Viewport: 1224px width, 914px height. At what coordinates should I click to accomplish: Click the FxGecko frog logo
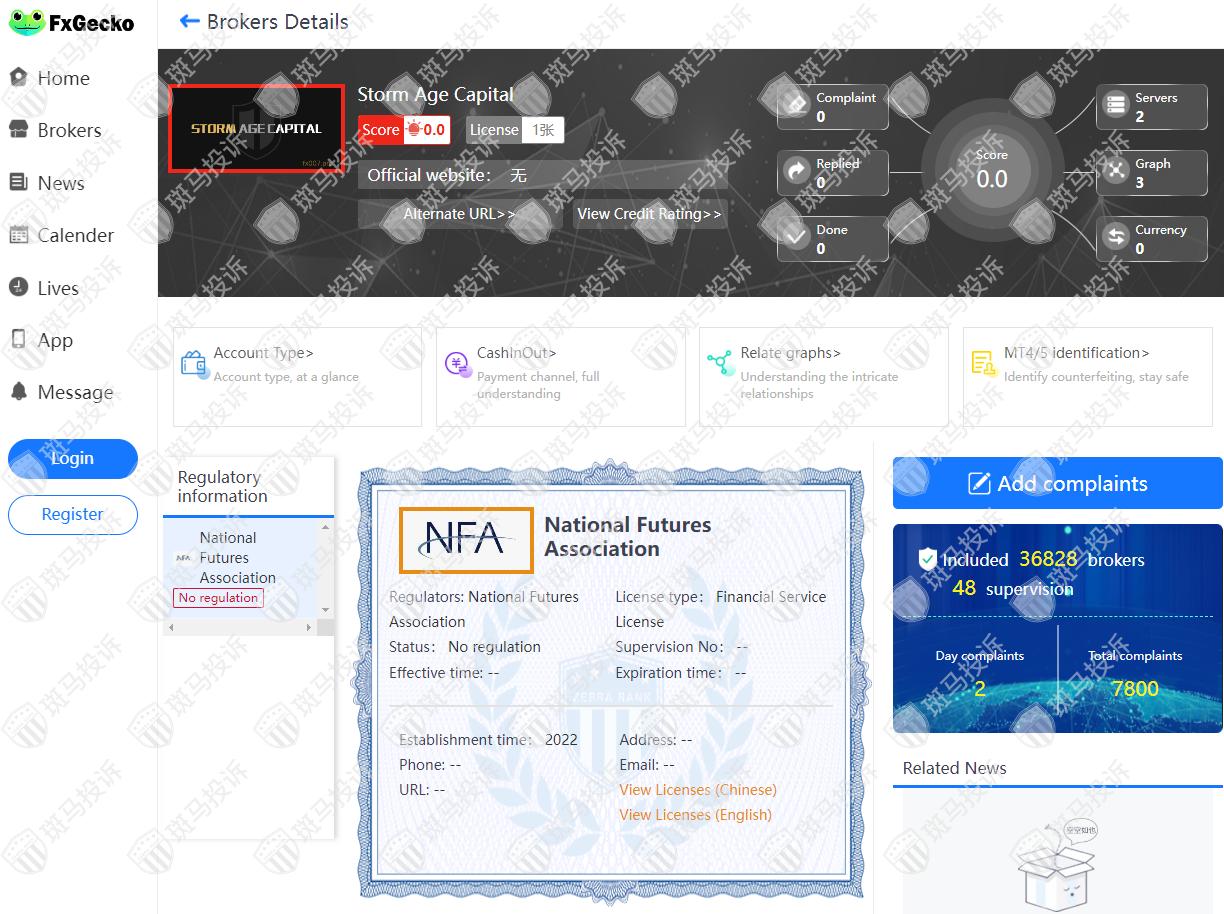[x=26, y=22]
